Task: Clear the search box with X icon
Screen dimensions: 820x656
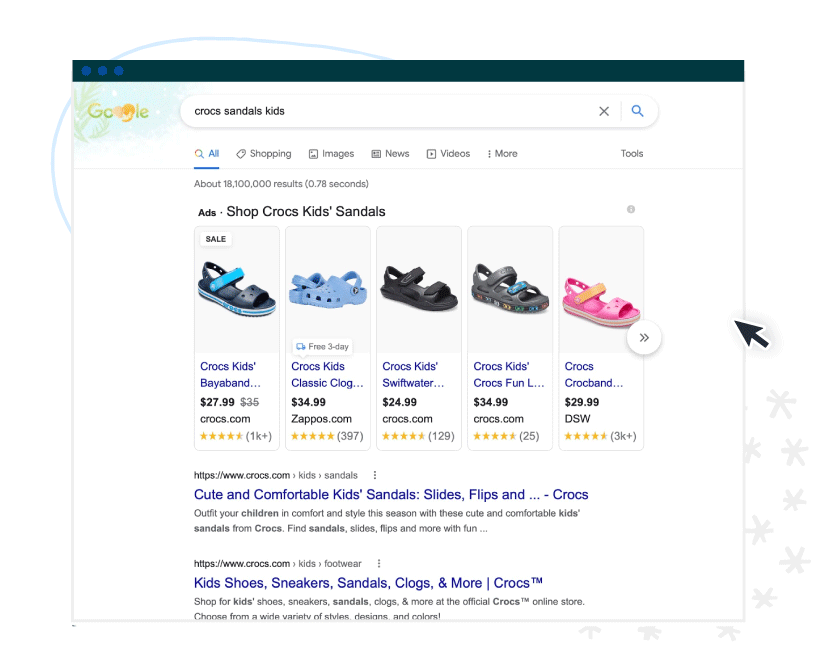Action: tap(604, 111)
